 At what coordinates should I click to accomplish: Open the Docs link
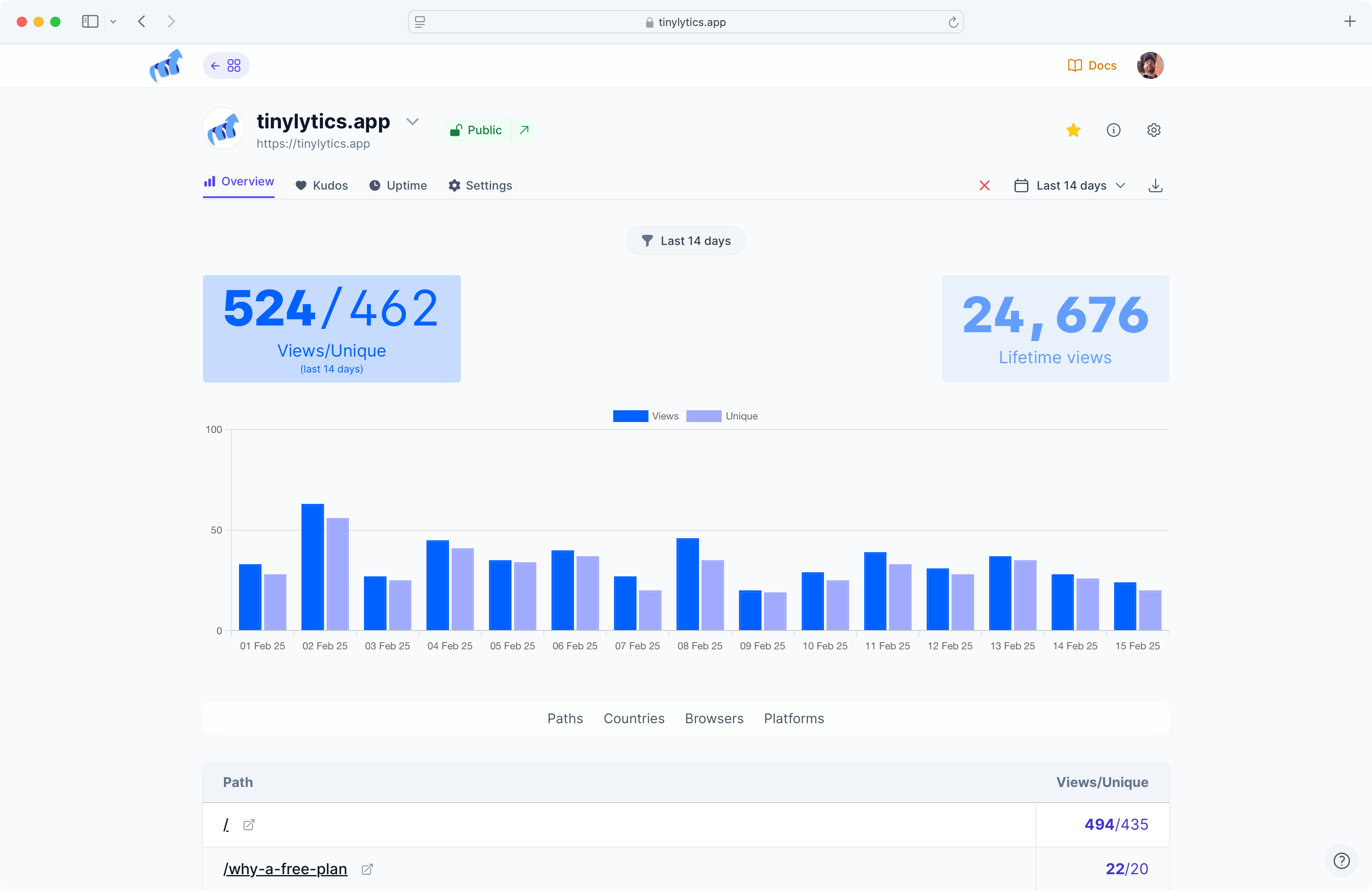[x=1092, y=66]
